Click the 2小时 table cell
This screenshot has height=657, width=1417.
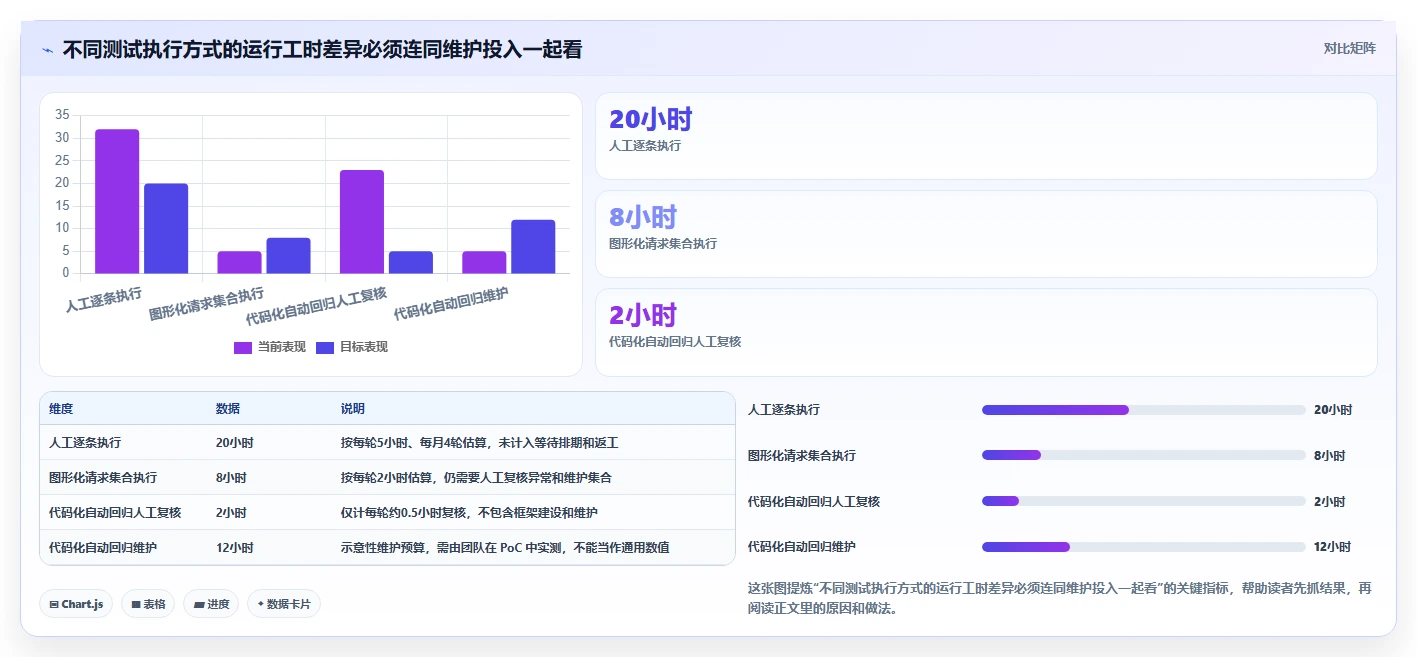[231, 512]
